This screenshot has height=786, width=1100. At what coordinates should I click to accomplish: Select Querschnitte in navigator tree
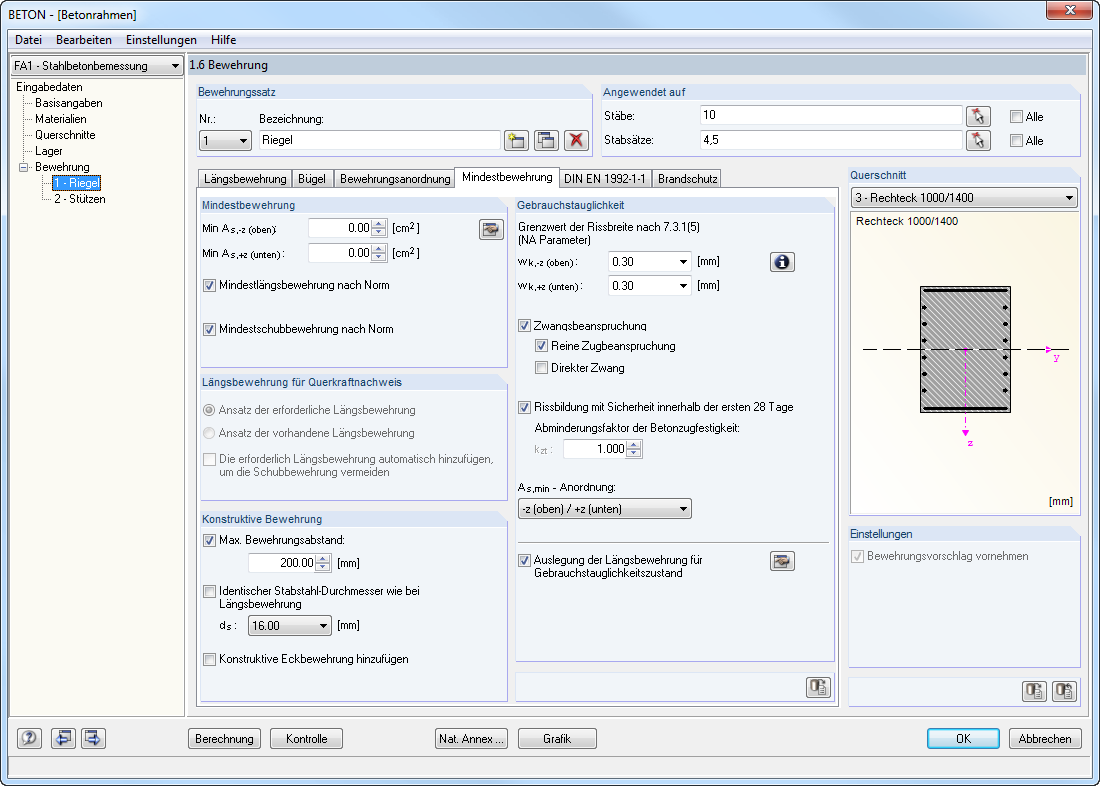(x=65, y=135)
